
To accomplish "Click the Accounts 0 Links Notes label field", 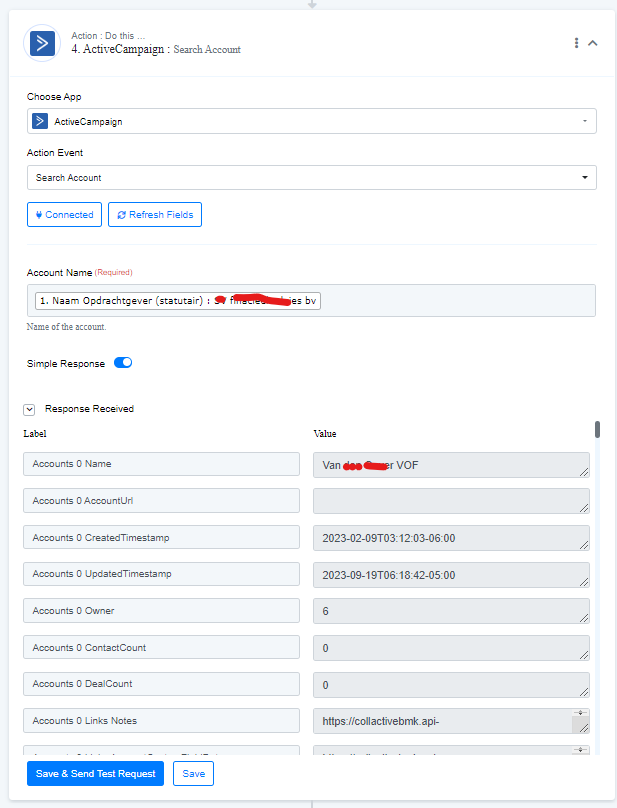I will point(161,720).
